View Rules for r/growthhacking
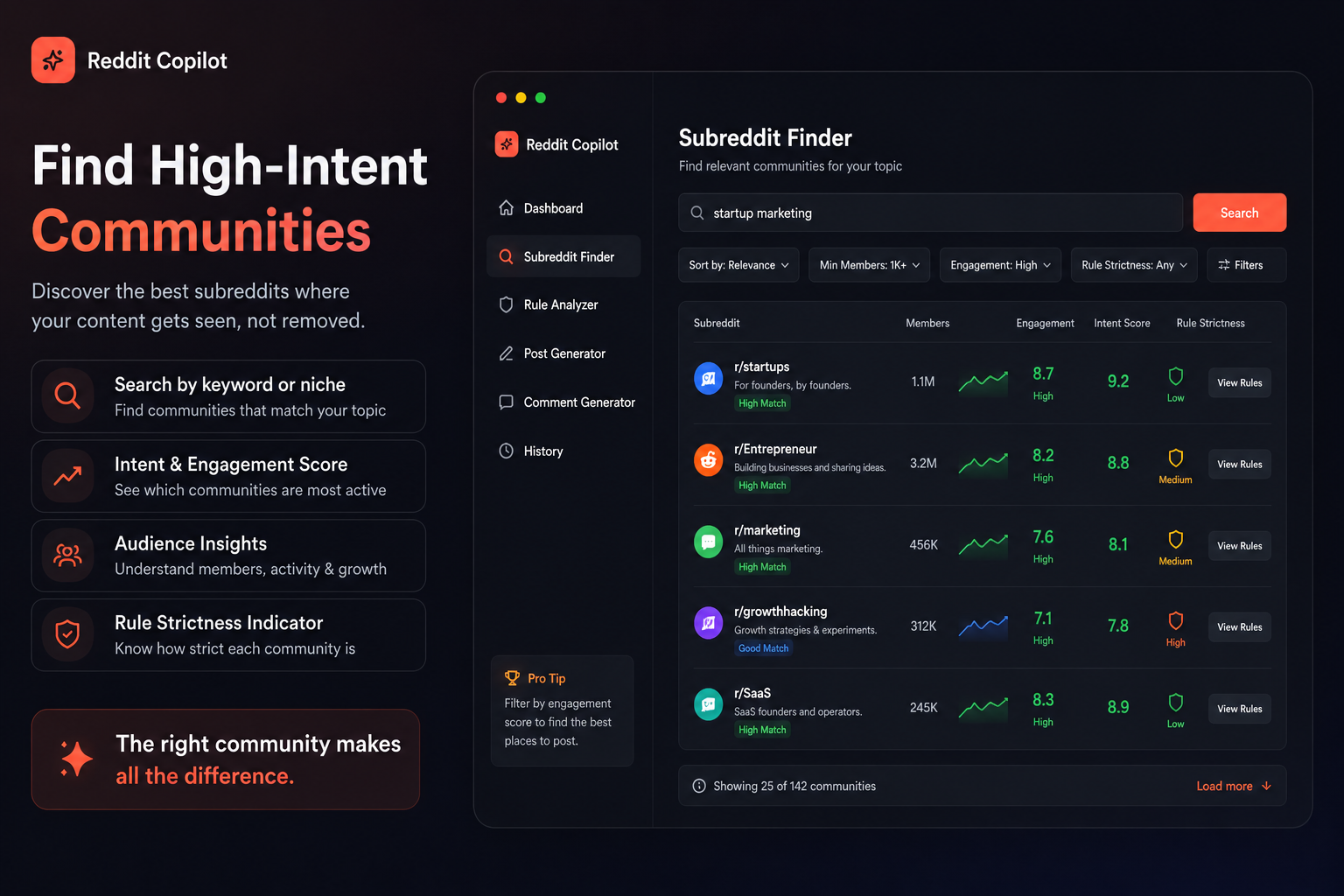 1239,626
